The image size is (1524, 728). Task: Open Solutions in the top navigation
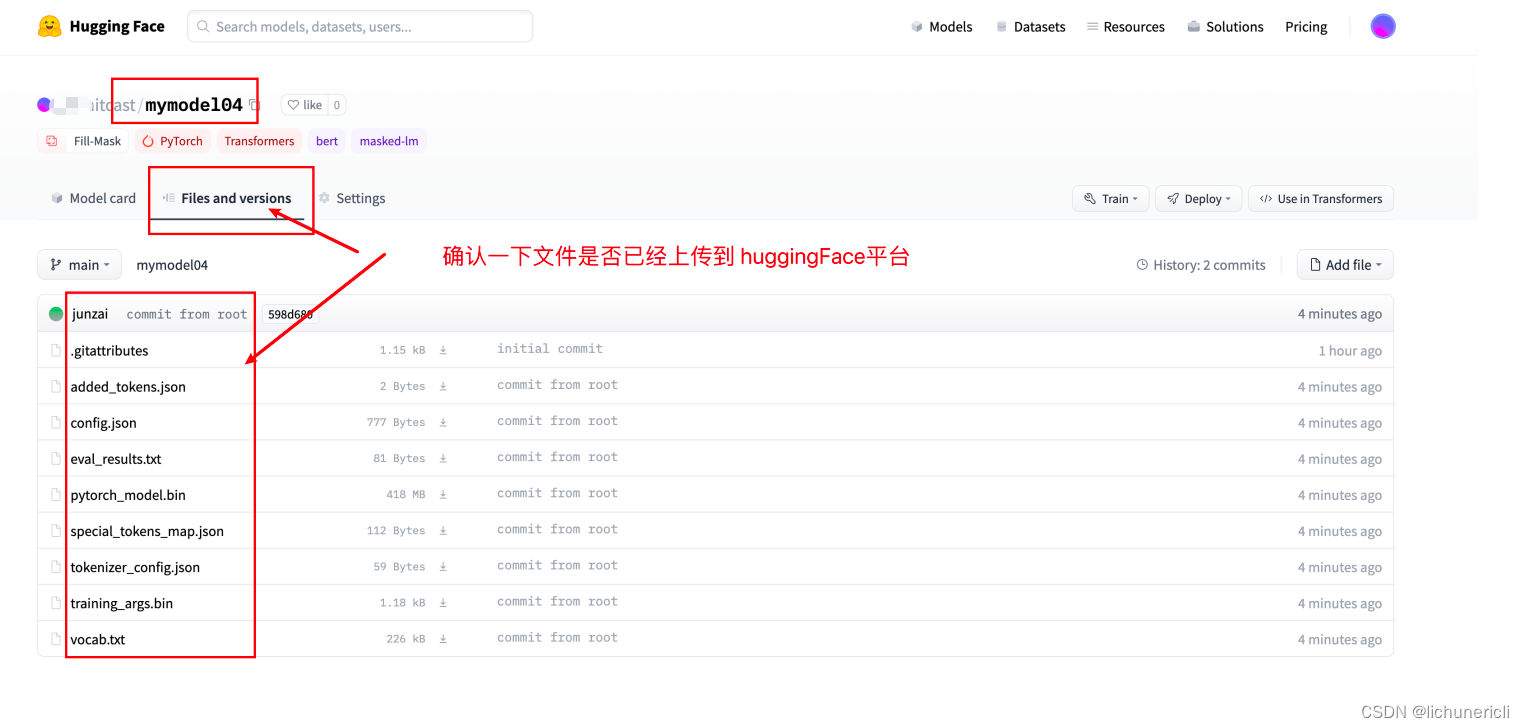click(x=1225, y=27)
